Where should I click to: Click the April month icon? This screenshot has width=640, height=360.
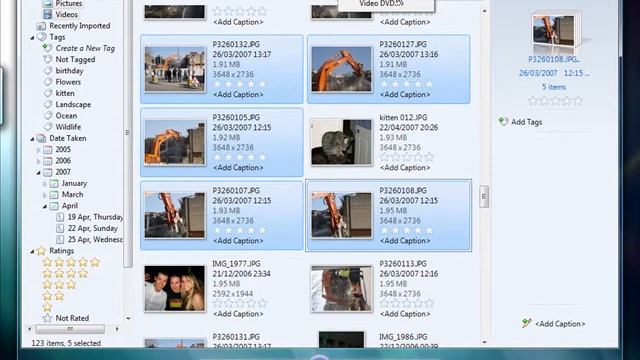pos(54,206)
